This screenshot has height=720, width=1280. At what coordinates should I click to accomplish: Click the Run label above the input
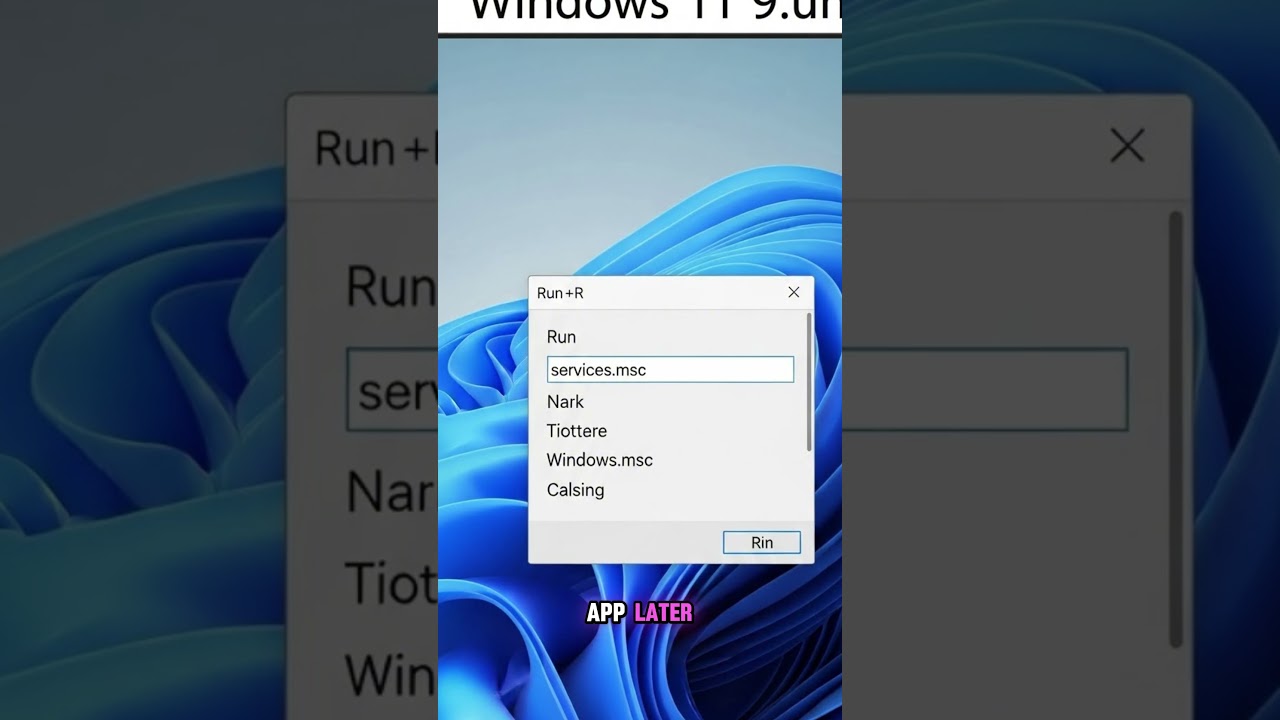[x=561, y=337]
